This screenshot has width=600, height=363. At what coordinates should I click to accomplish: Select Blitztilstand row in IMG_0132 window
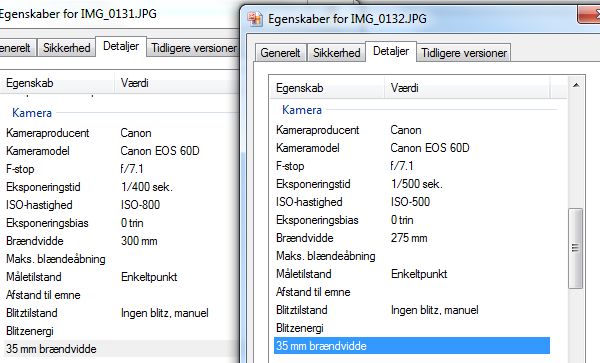point(412,310)
